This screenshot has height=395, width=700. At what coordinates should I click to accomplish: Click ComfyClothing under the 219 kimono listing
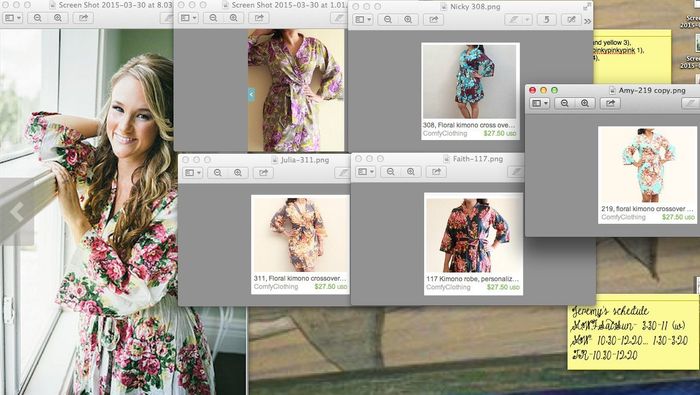623,217
